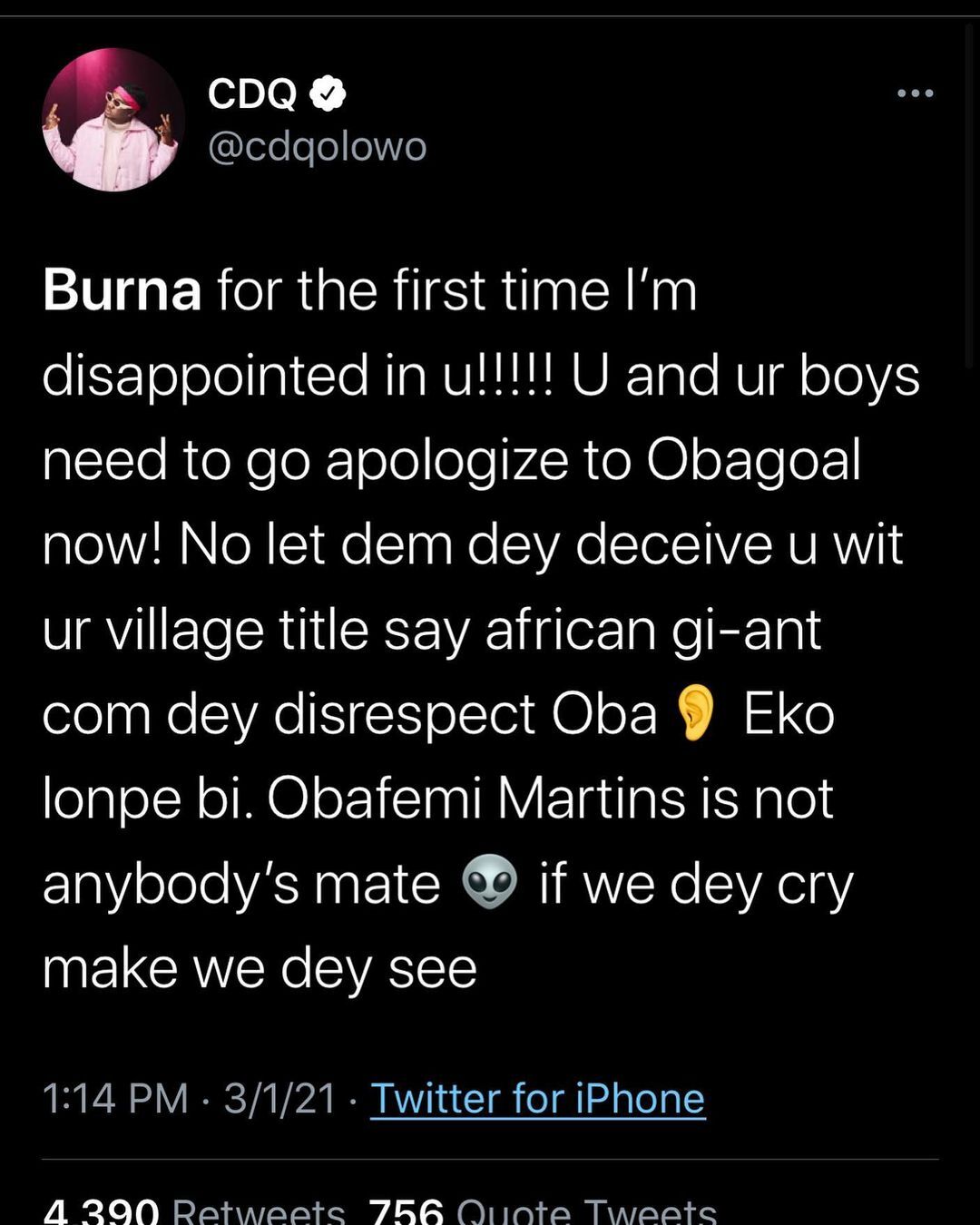The width and height of the screenshot is (980, 1225).
Task: Click the blue verified badge beside CDQ
Action: [328, 93]
